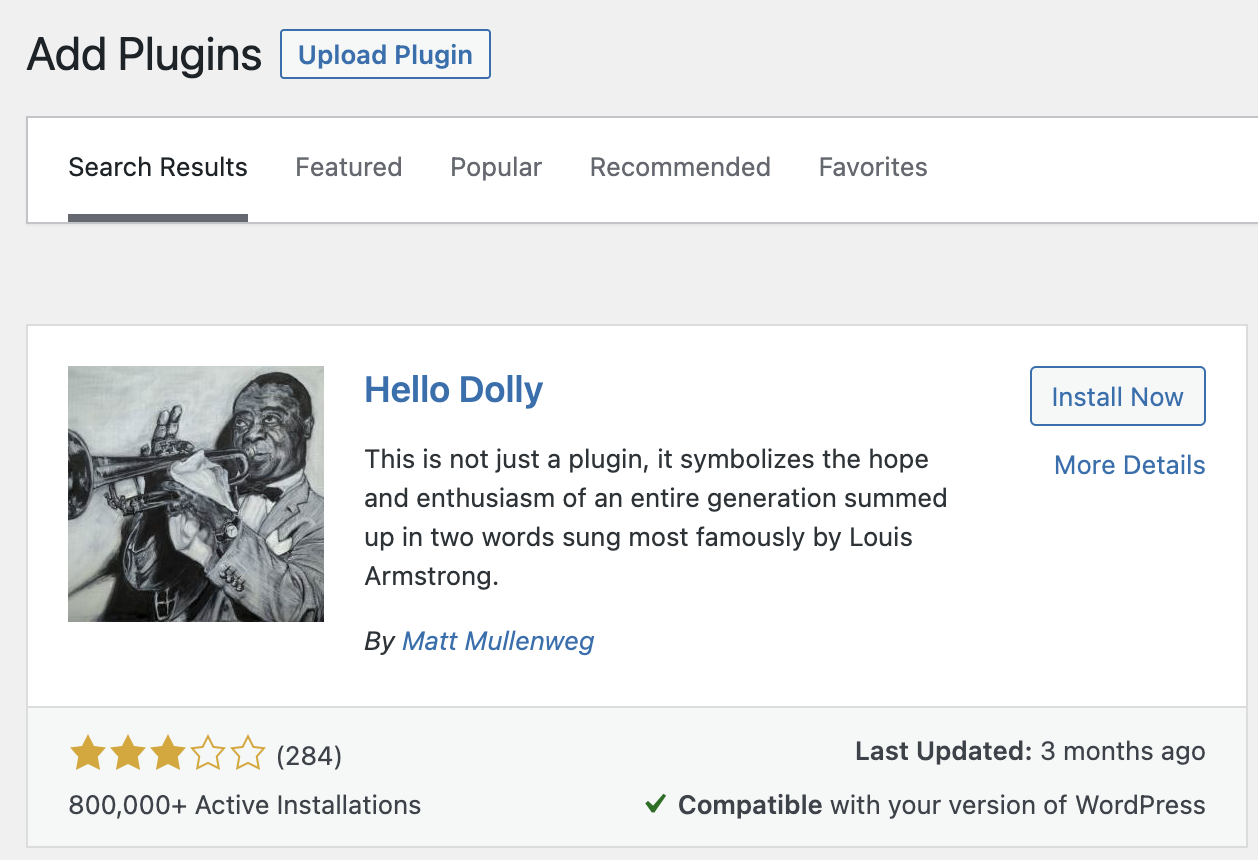This screenshot has width=1258, height=860.
Task: View More Details for Hello Dolly
Action: (x=1130, y=465)
